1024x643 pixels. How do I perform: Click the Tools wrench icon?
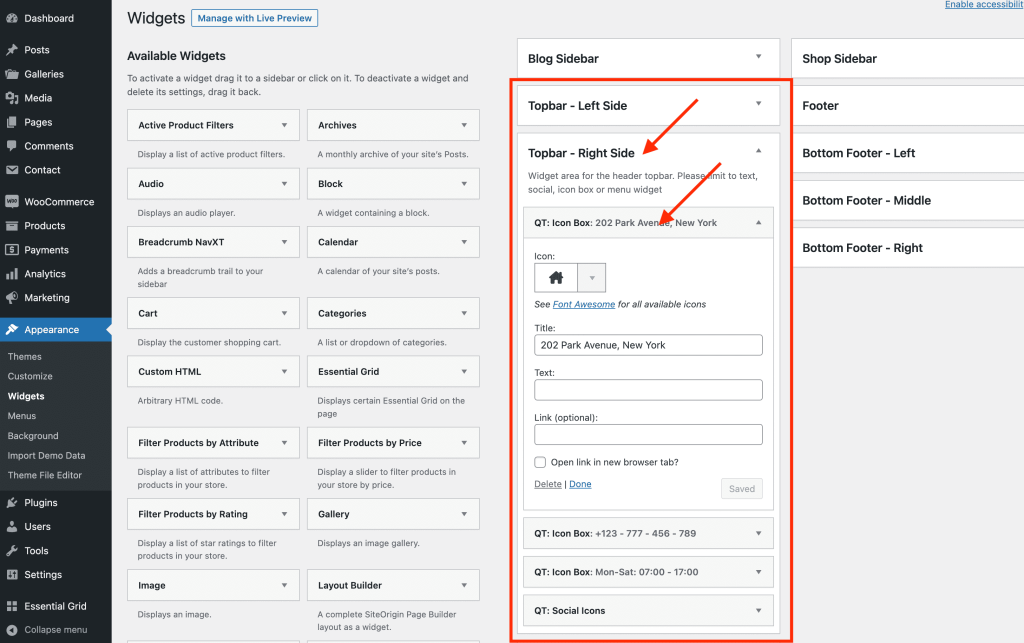(12, 550)
